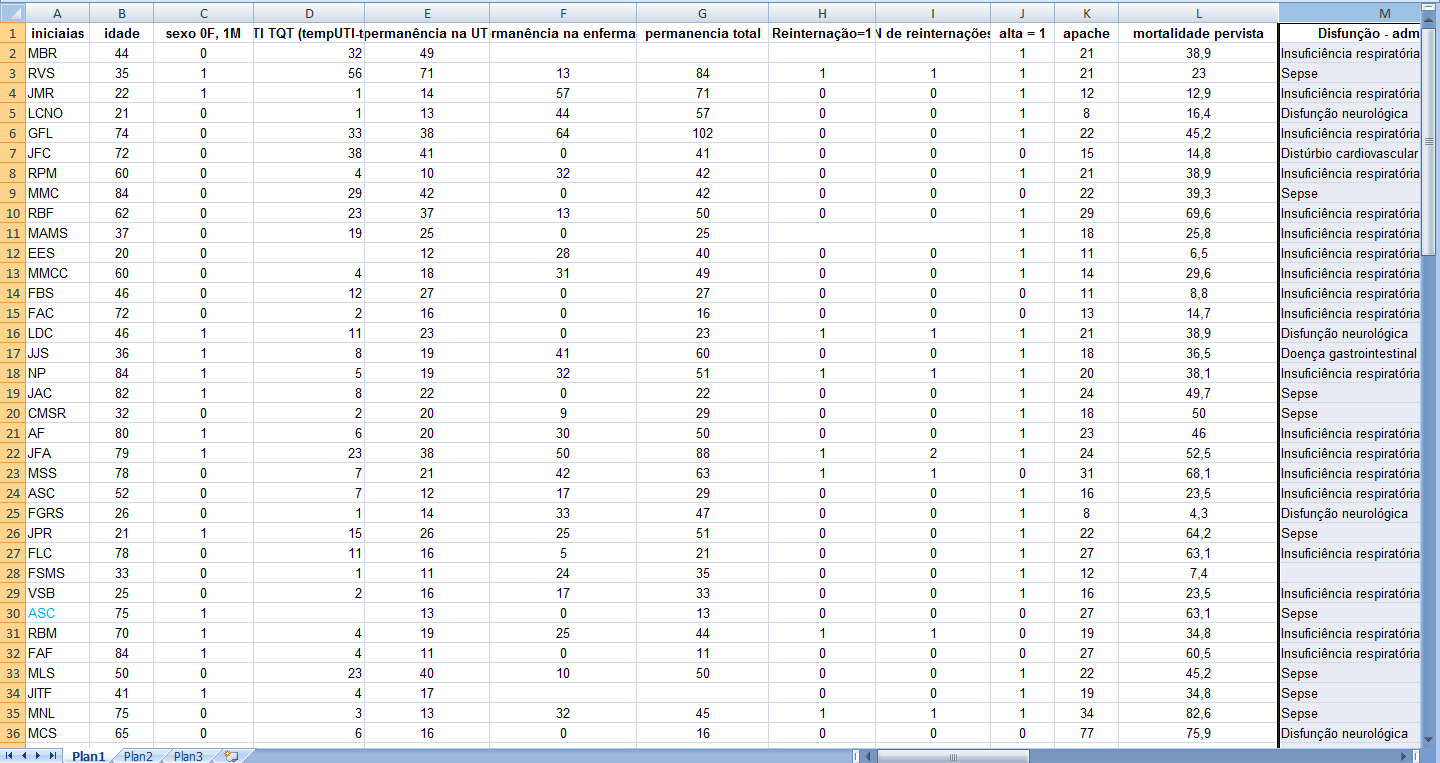
Task: Select the 'Doença gastrointestinal' cell
Action: coord(1349,353)
